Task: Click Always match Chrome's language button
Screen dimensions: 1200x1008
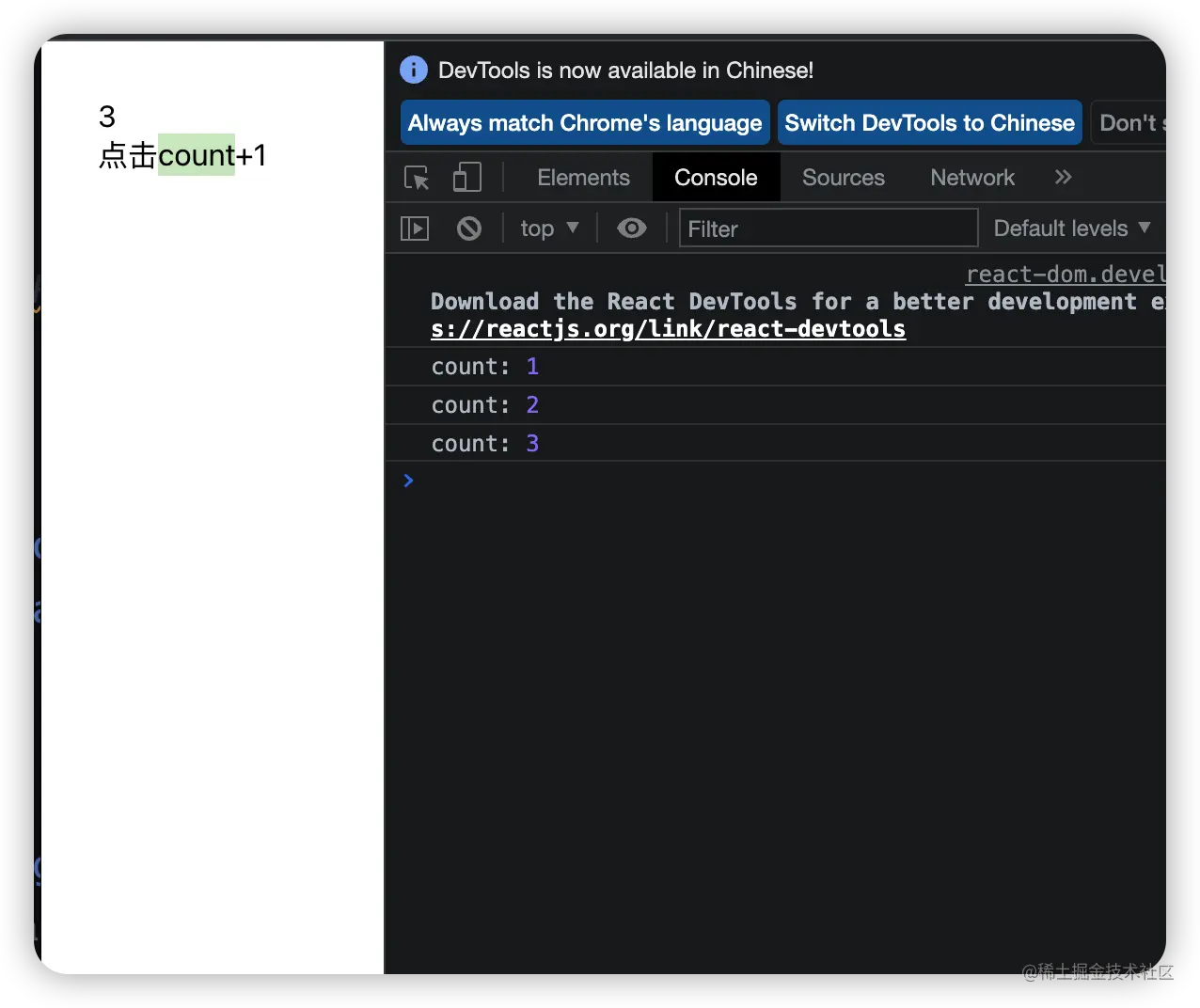Action: tap(585, 123)
